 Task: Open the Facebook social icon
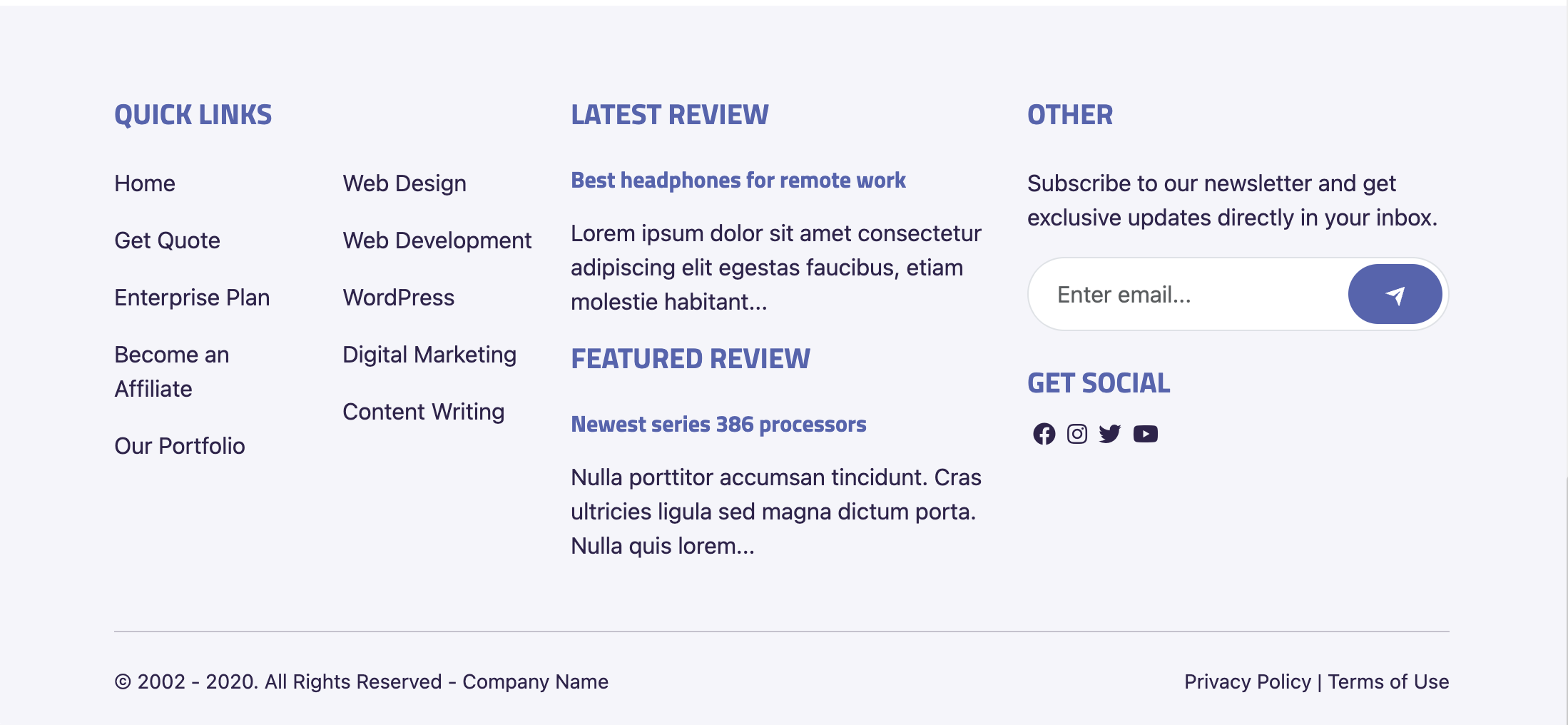[1044, 434]
